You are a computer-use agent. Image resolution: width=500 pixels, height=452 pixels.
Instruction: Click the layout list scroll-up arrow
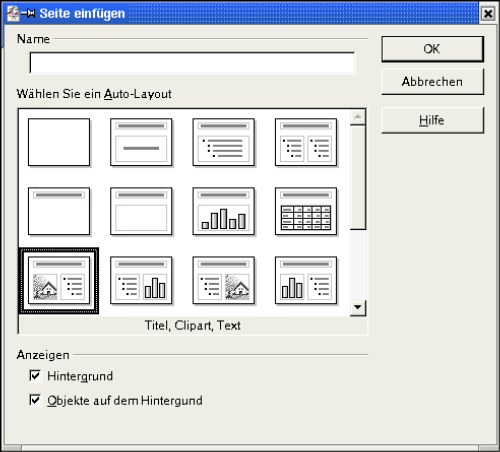(x=358, y=117)
